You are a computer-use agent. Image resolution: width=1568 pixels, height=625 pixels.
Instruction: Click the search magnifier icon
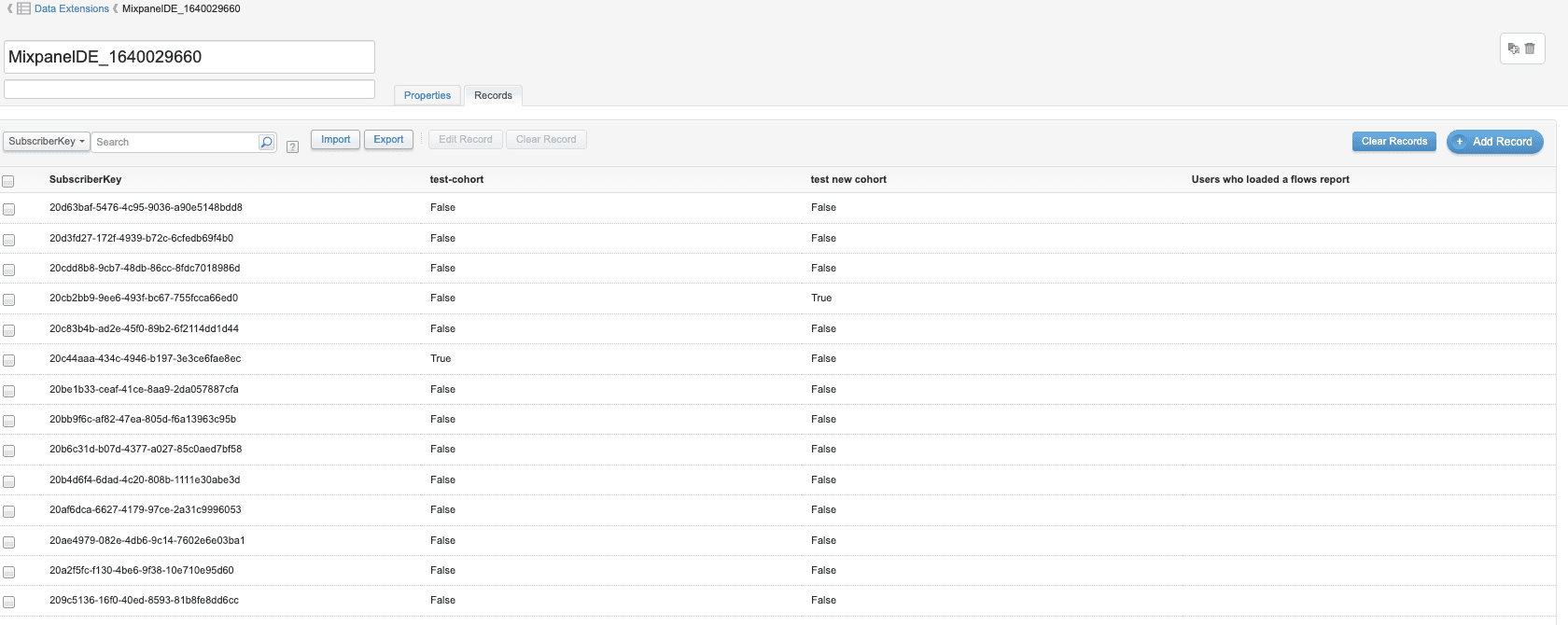click(x=266, y=142)
